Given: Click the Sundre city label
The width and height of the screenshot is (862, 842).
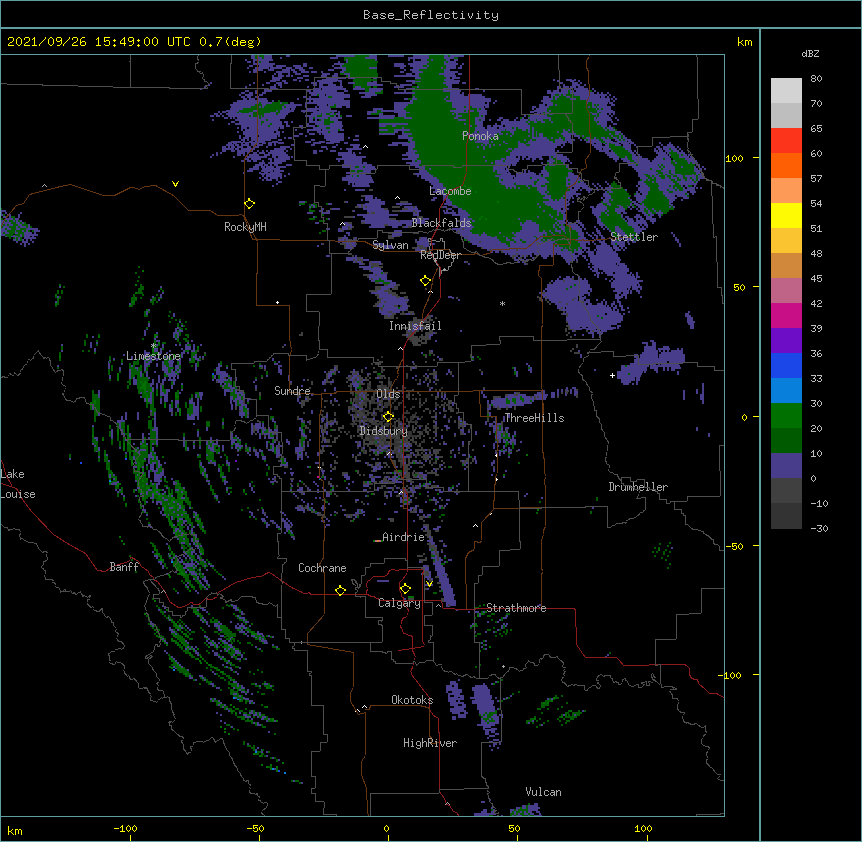Looking at the screenshot, I should [x=292, y=391].
